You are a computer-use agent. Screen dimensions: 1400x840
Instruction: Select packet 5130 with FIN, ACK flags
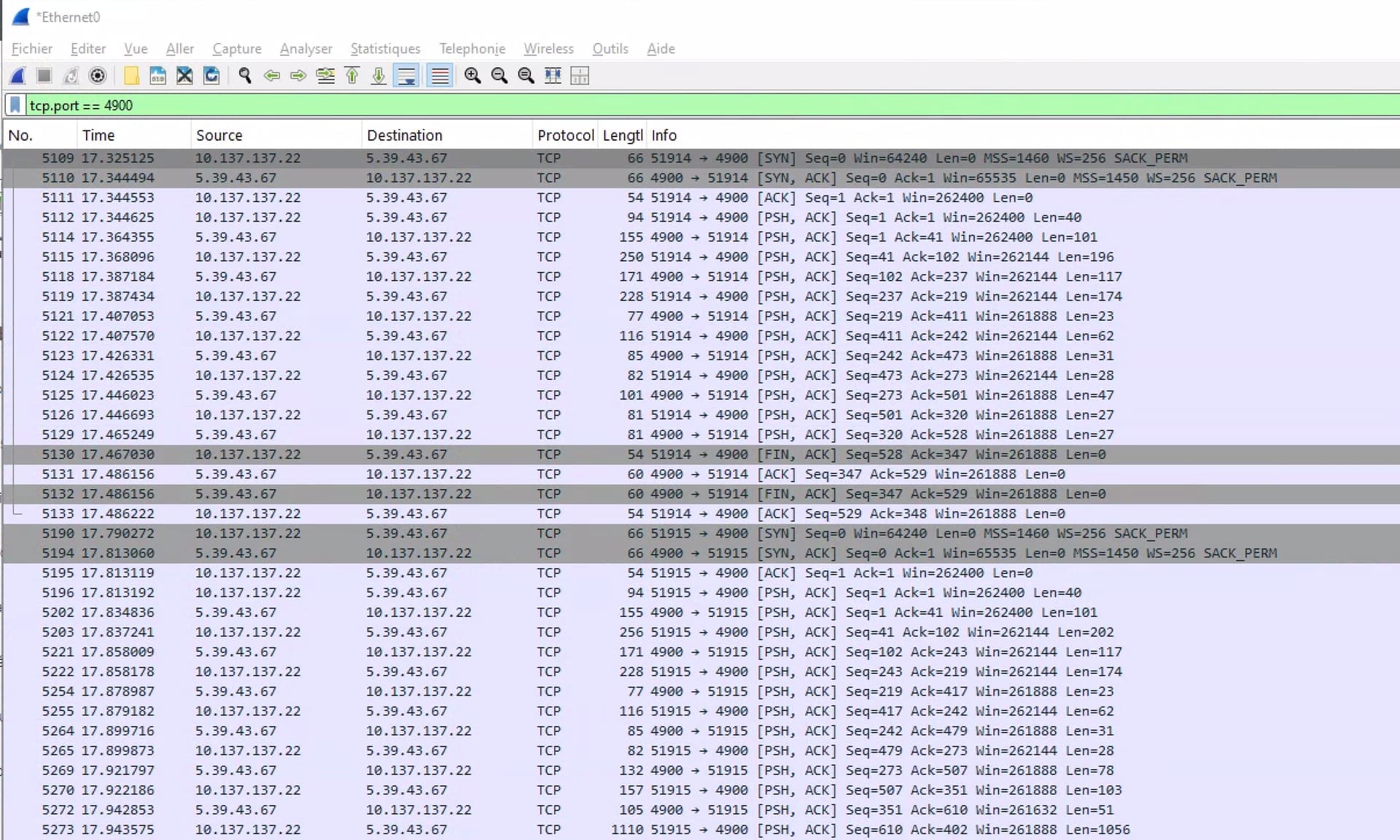tap(700, 454)
